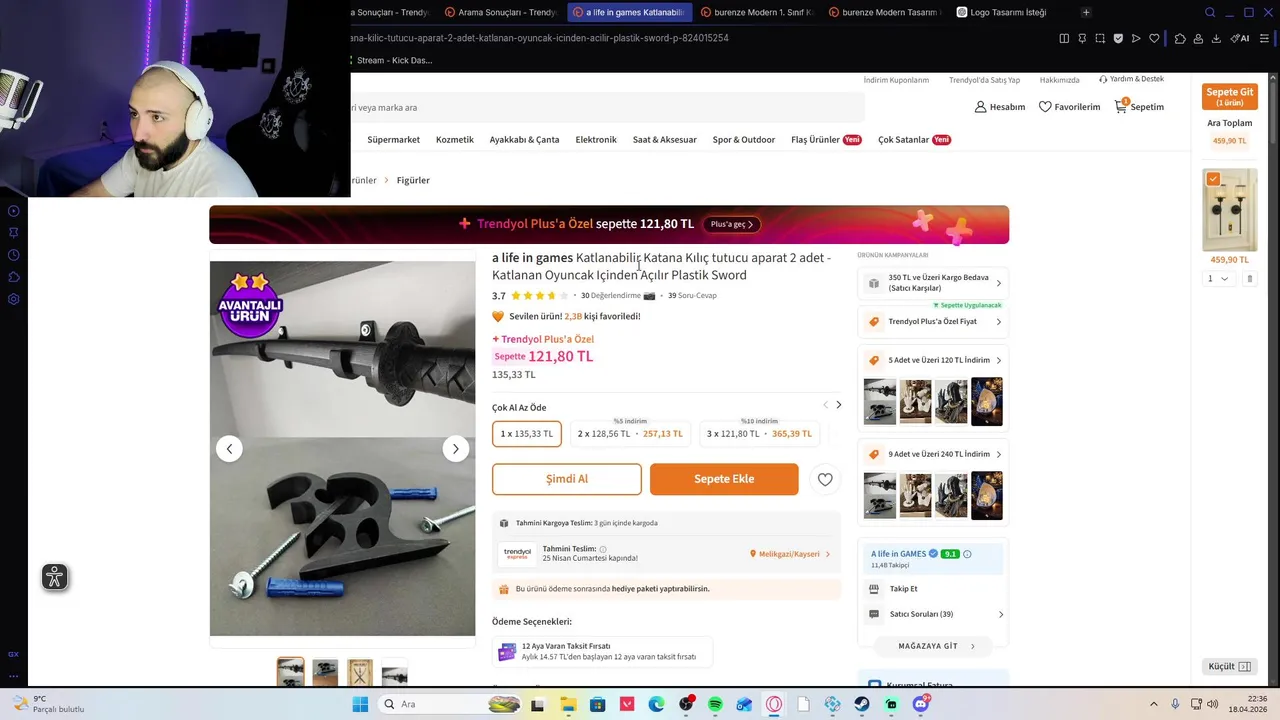Image resolution: width=1280 pixels, height=720 pixels.
Task: Click the browser downloads icon
Action: click(x=1216, y=38)
